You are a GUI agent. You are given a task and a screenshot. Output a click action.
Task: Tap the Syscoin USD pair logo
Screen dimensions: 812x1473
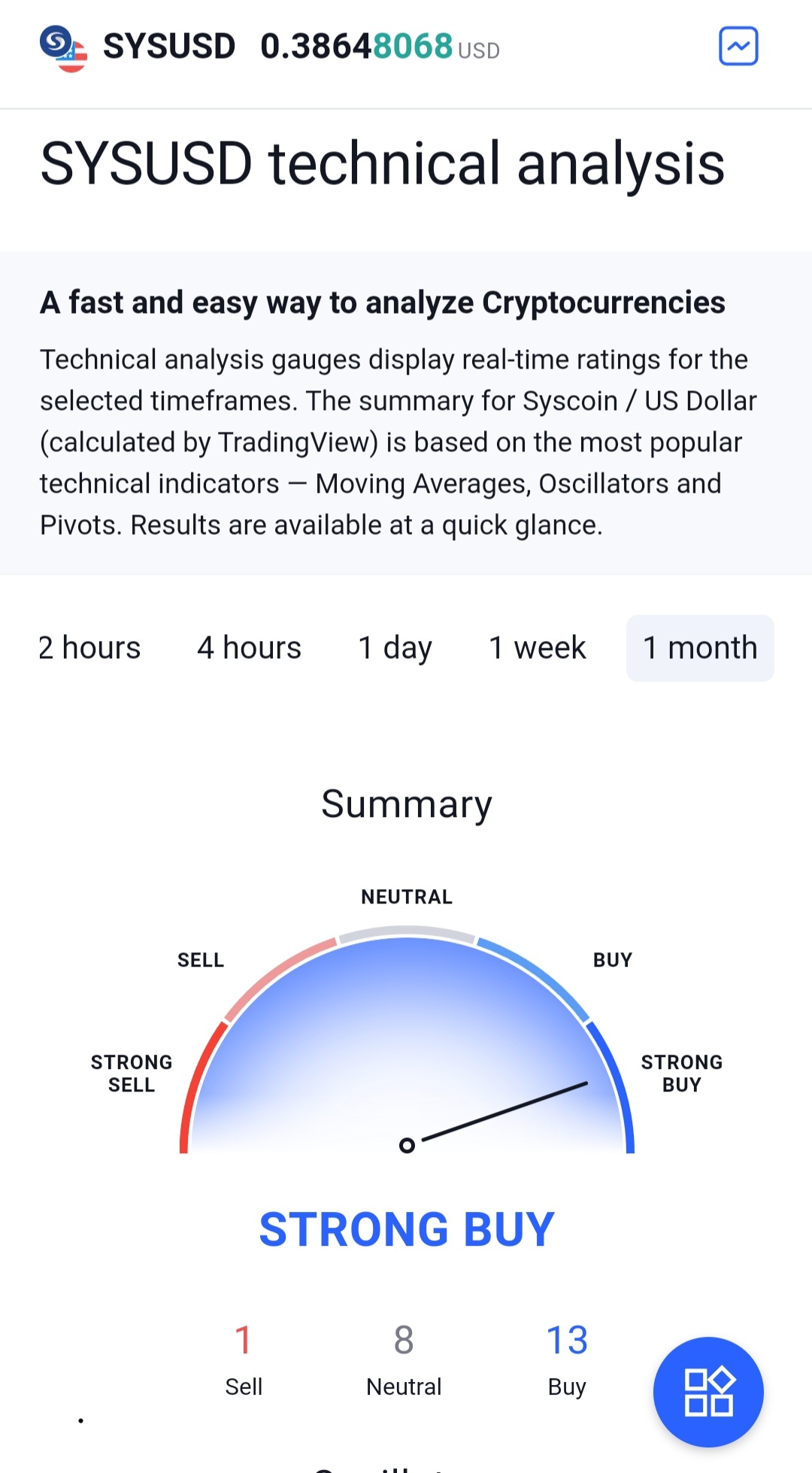(63, 48)
